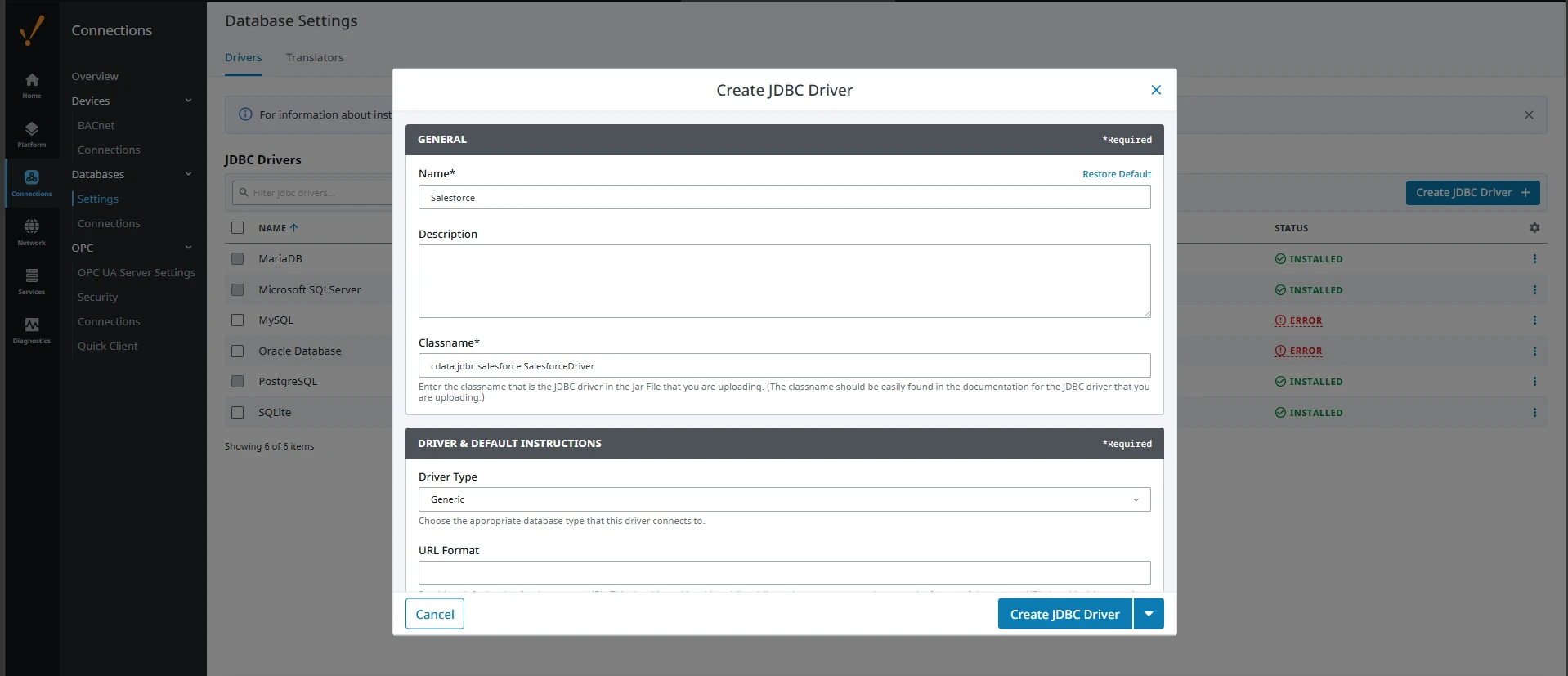Check the MariaDB row checkbox
Screen dimensions: 1568x676
[x=238, y=258]
